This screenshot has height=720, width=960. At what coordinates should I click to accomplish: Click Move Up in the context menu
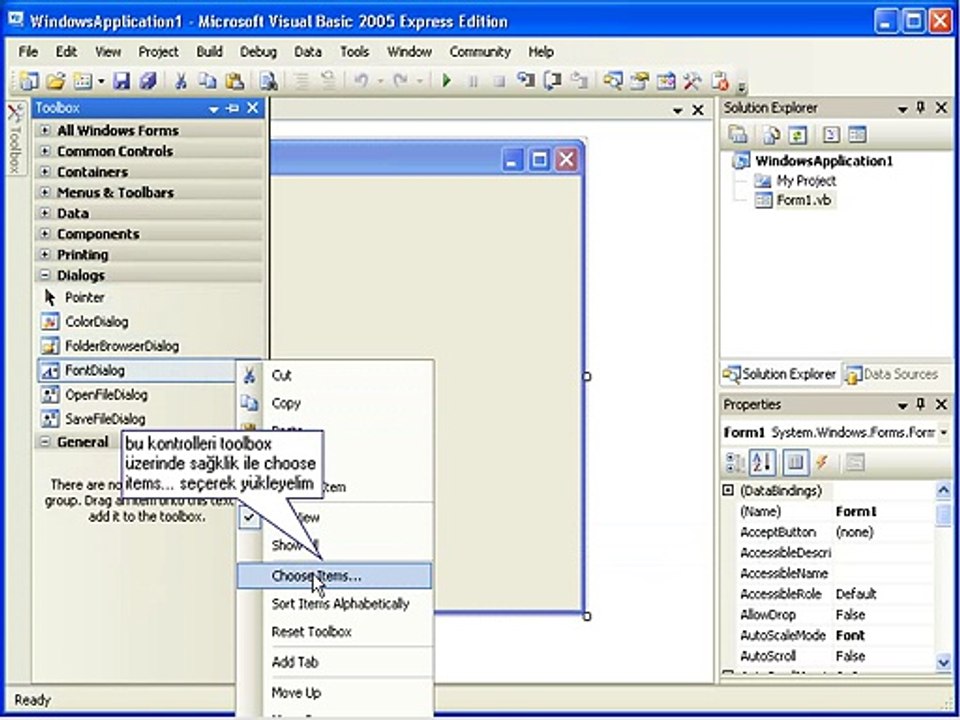point(335,692)
